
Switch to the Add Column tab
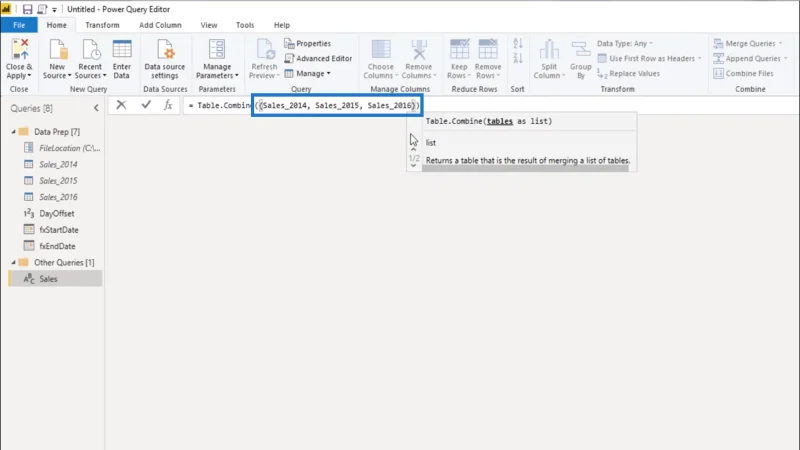[x=160, y=25]
